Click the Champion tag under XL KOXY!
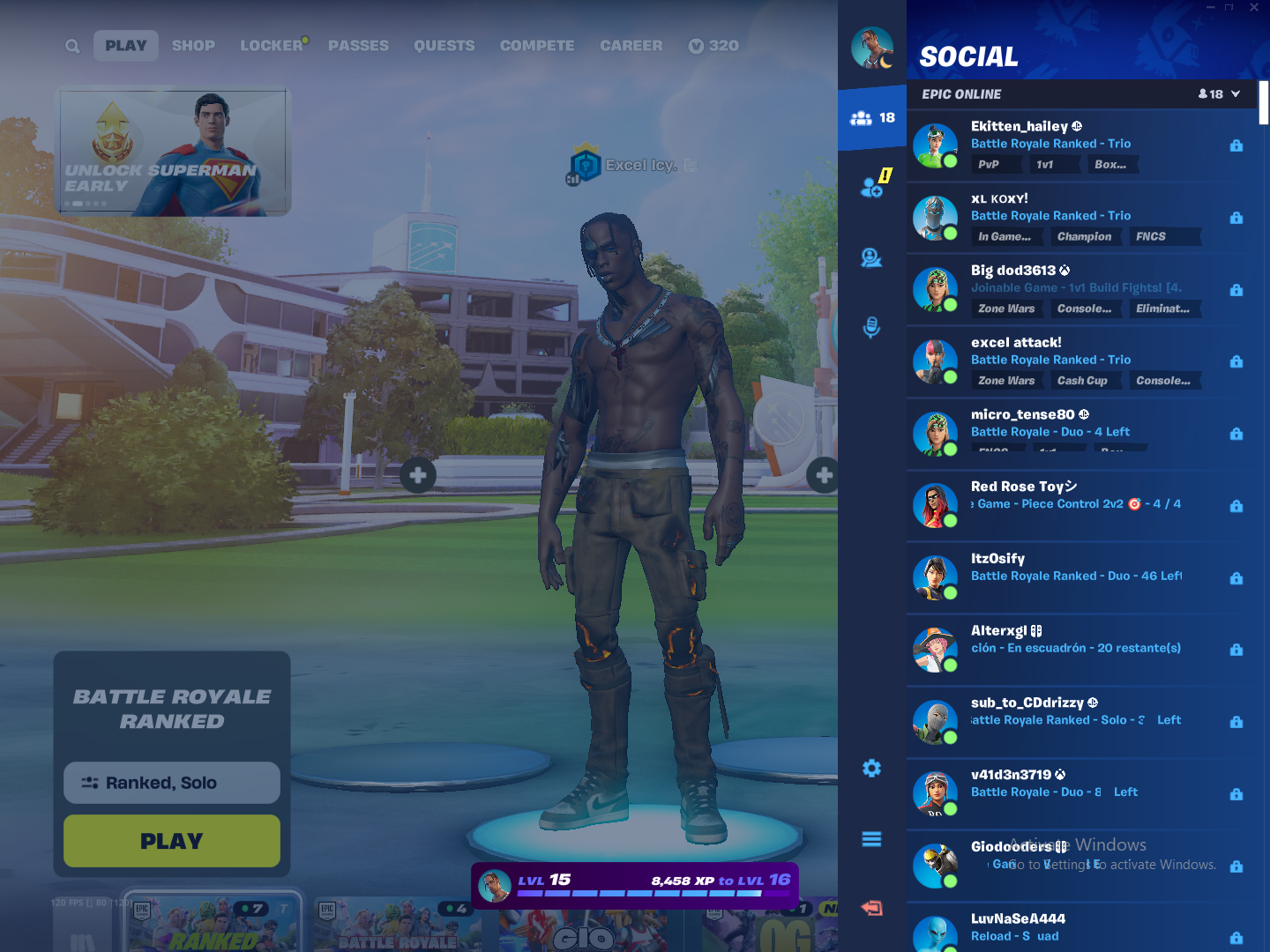 coord(1085,237)
